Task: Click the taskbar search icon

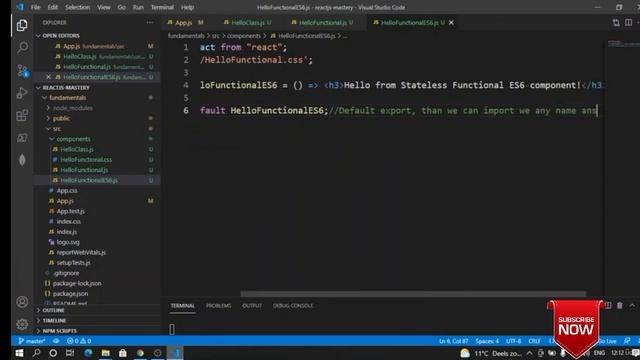Action: (x=36, y=353)
